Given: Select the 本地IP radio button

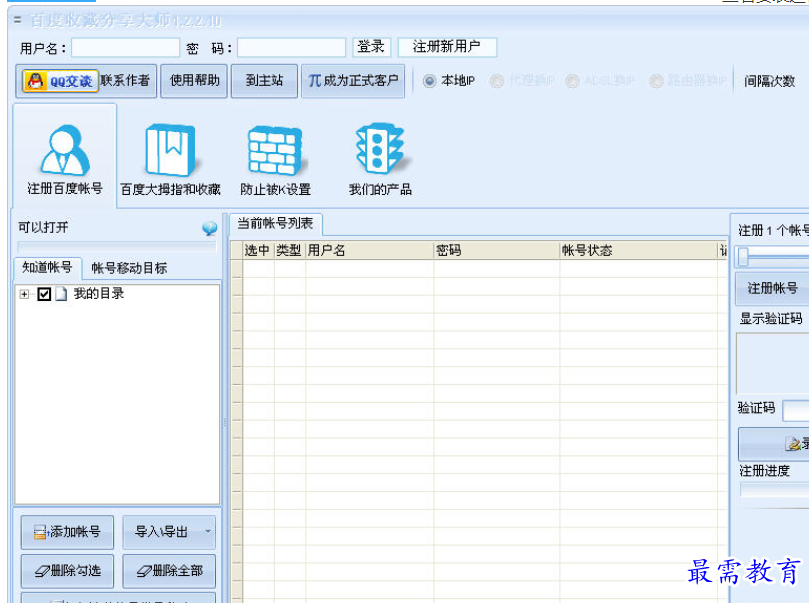Looking at the screenshot, I should point(429,81).
